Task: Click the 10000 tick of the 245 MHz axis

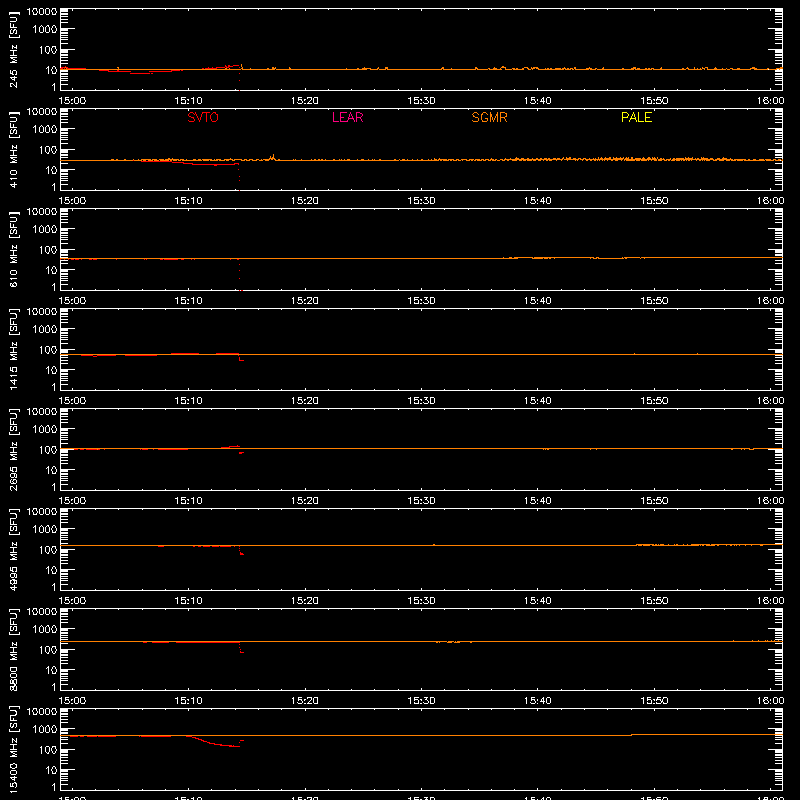Action: pos(42,12)
